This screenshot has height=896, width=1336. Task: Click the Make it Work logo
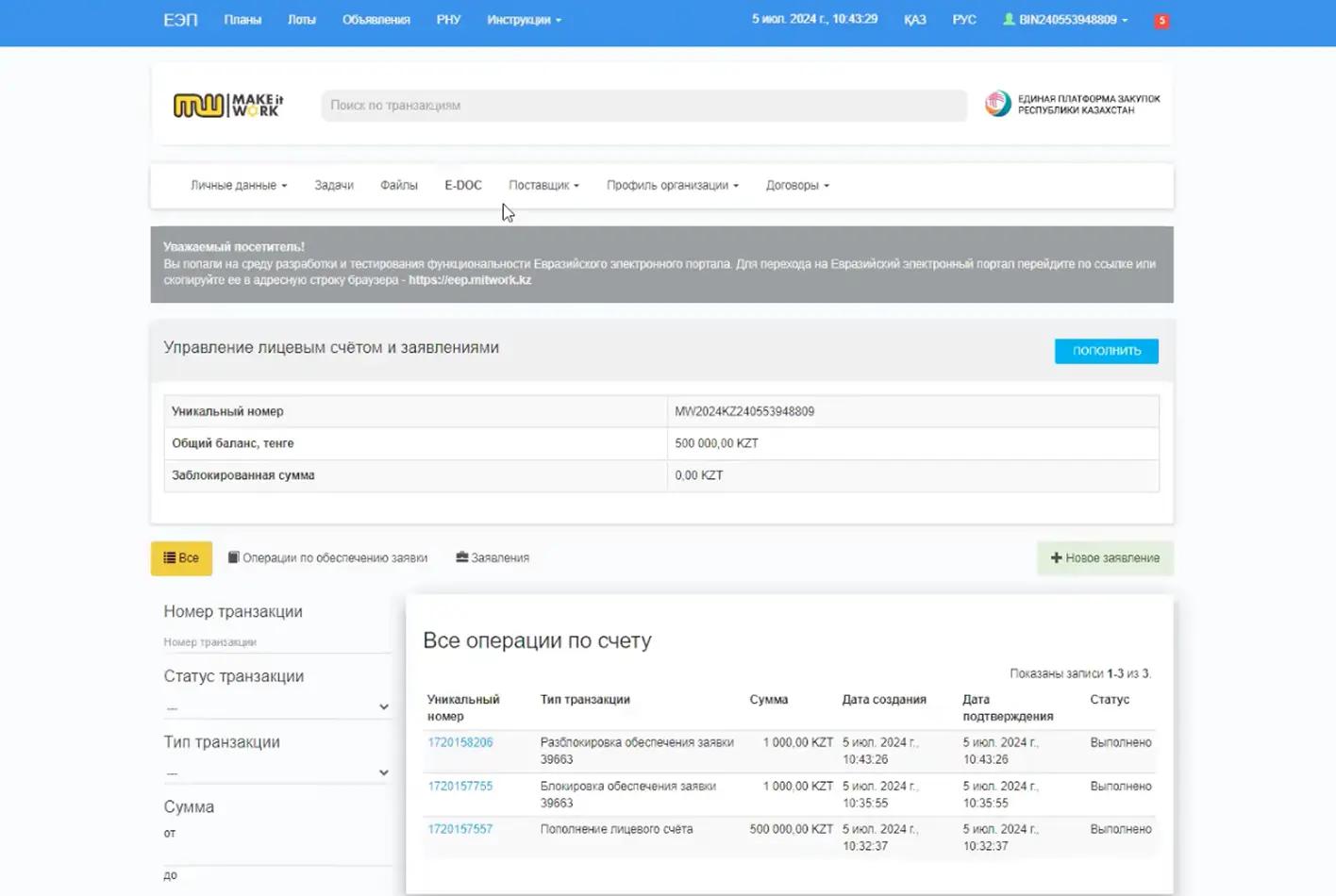click(x=227, y=105)
